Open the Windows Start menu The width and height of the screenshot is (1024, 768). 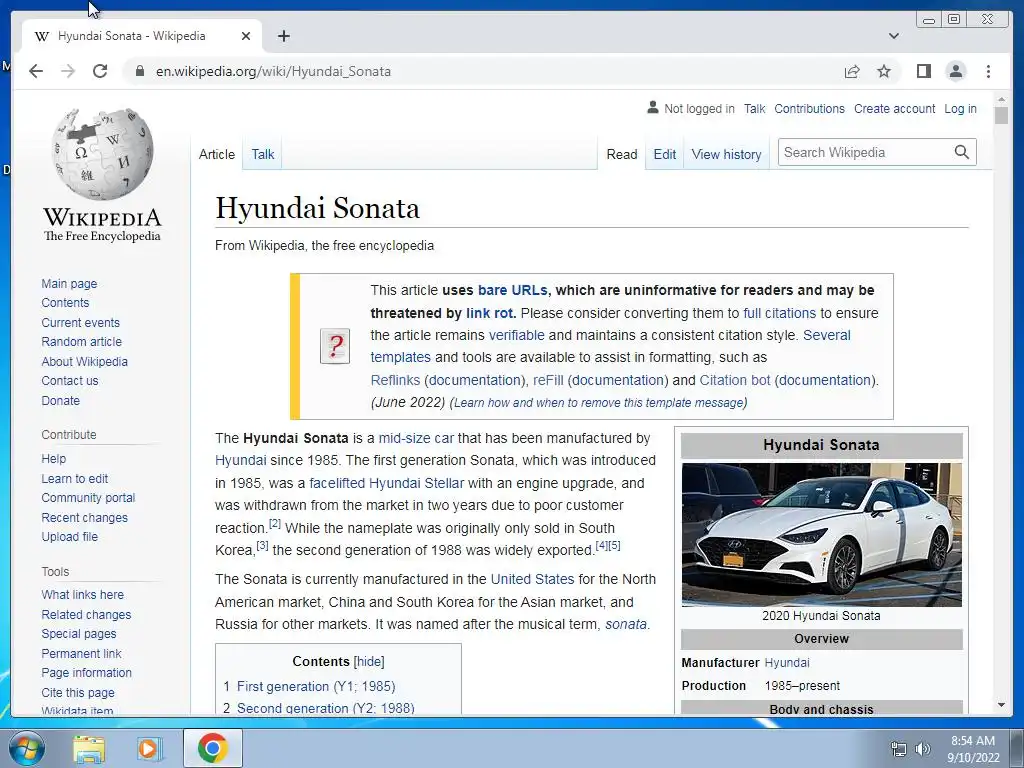26,748
